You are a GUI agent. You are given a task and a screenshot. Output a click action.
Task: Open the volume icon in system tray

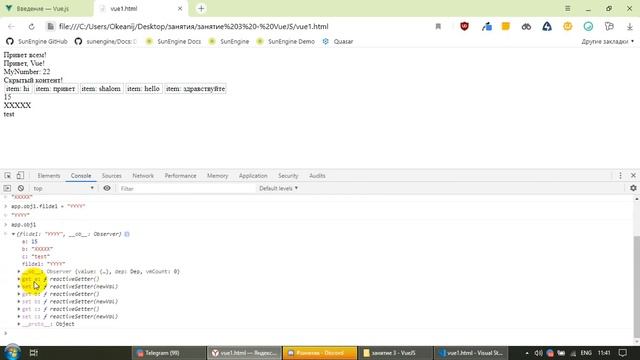[x=538, y=353]
